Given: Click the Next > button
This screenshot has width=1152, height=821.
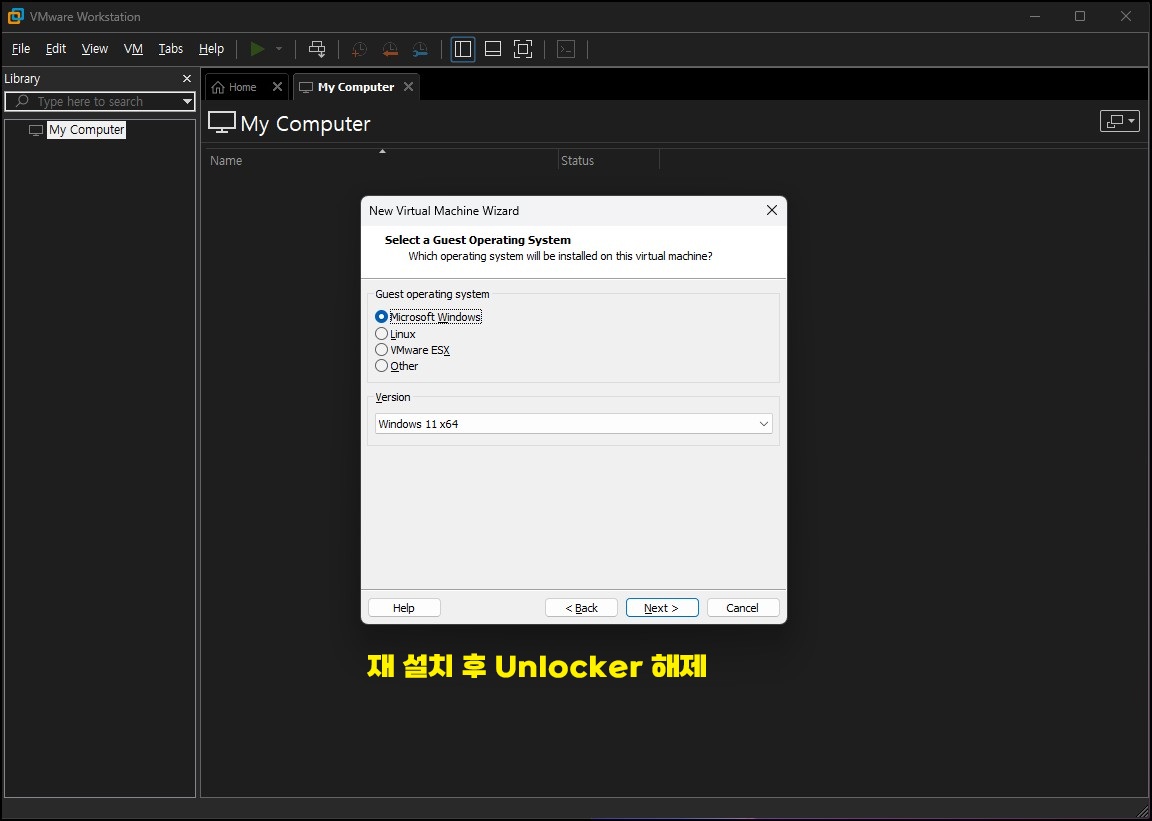Looking at the screenshot, I should (x=662, y=608).
